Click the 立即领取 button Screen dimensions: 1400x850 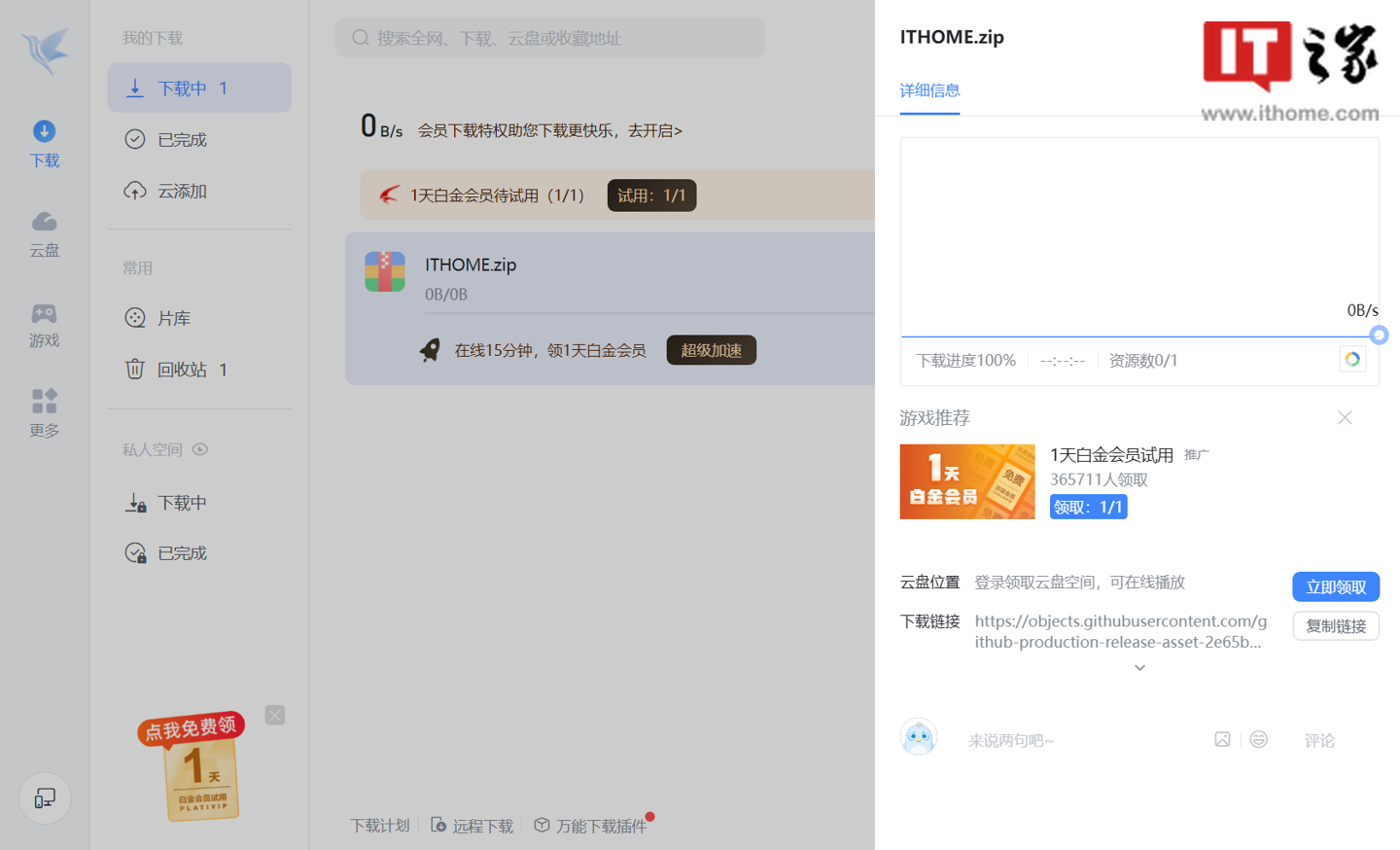coord(1335,586)
